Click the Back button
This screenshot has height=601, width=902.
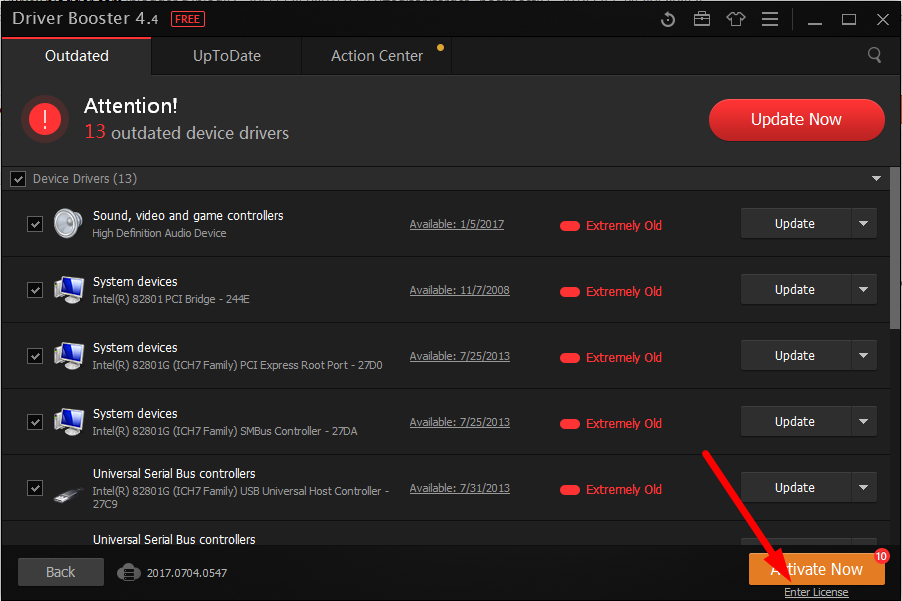pyautogui.click(x=61, y=572)
